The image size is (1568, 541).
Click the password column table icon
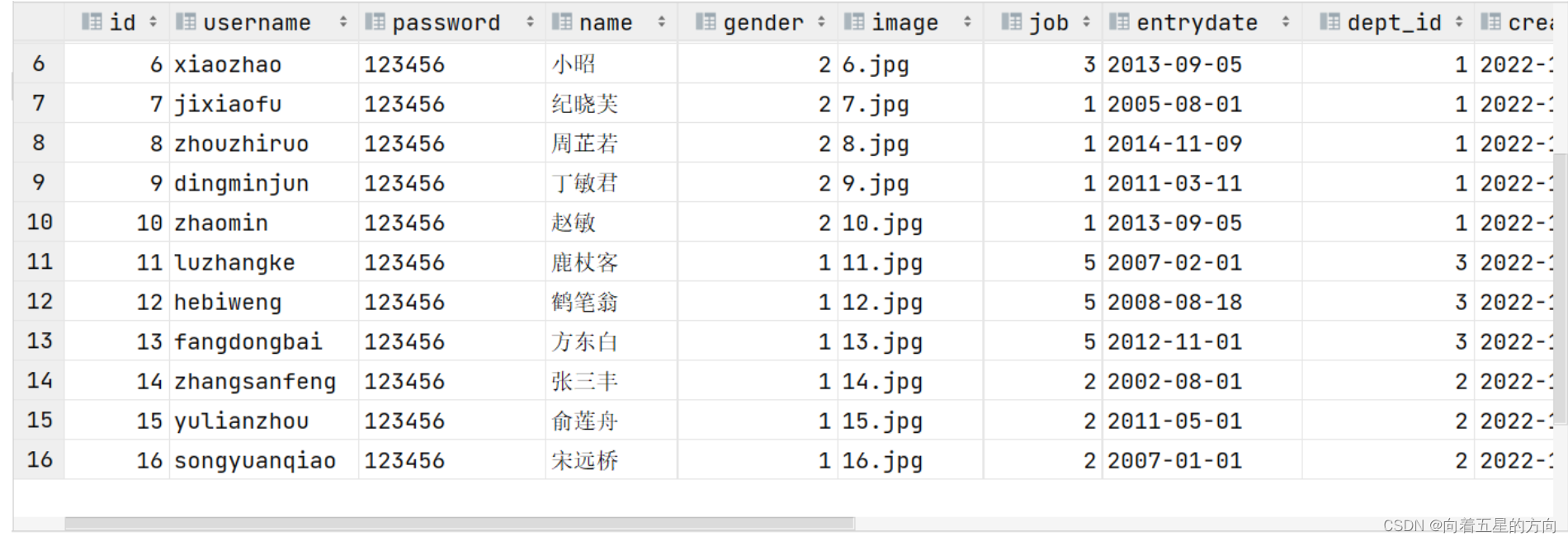[x=375, y=22]
